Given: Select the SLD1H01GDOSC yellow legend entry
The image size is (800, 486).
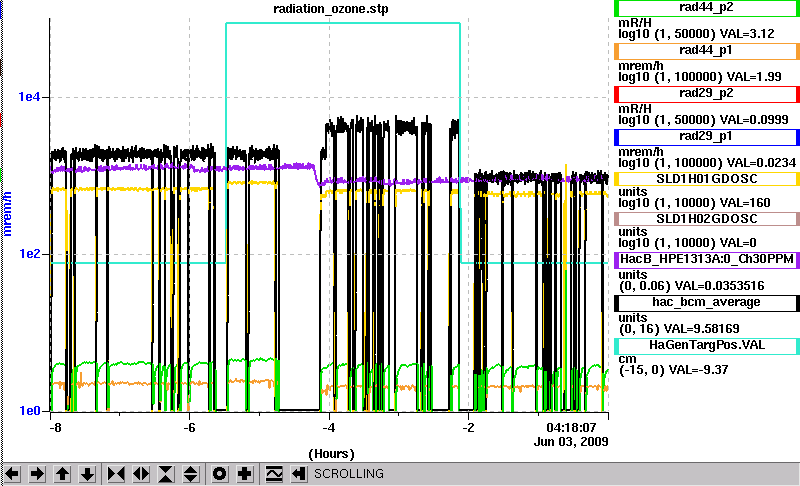Looking at the screenshot, I should point(707,179).
